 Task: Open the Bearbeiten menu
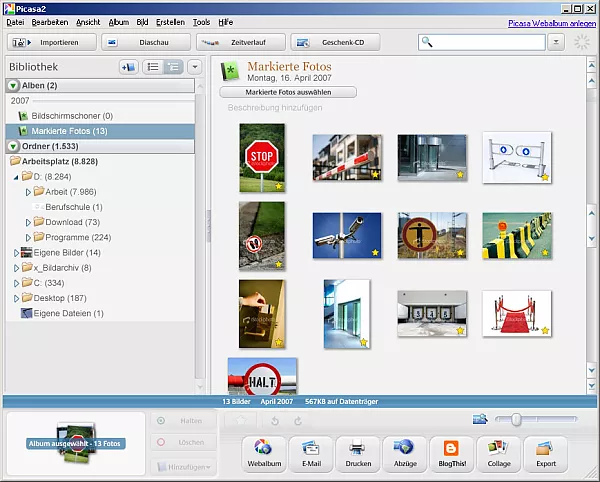[x=50, y=21]
